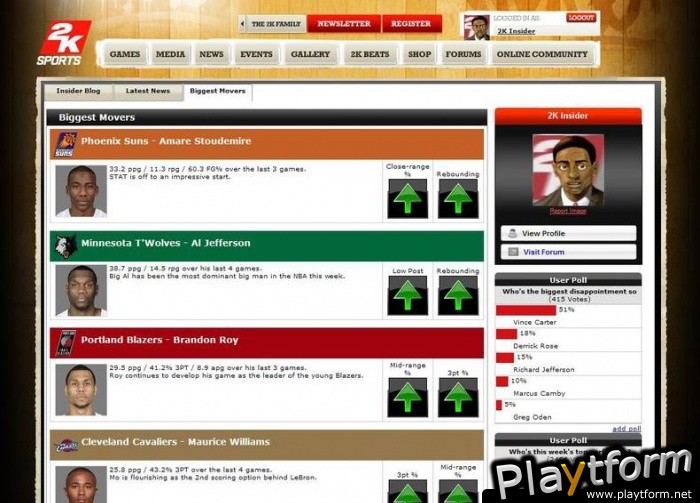Click the 2K Insider panel header
Viewport: 700px width, 503px height.
pyautogui.click(x=568, y=116)
